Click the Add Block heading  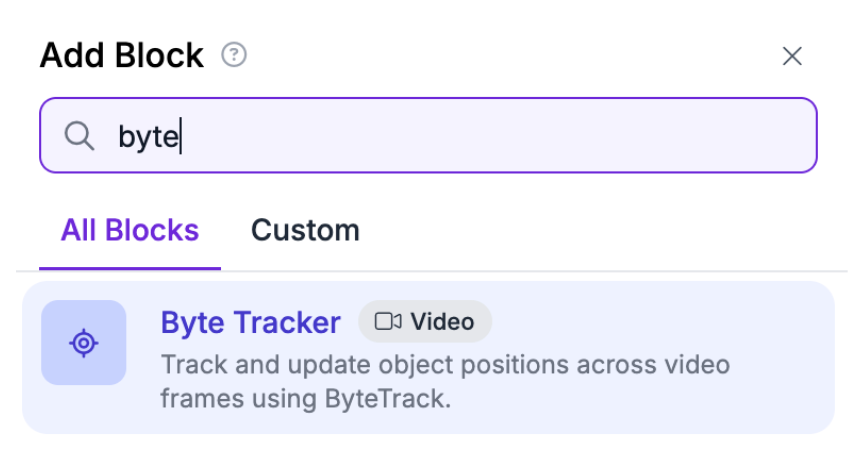click(x=121, y=55)
